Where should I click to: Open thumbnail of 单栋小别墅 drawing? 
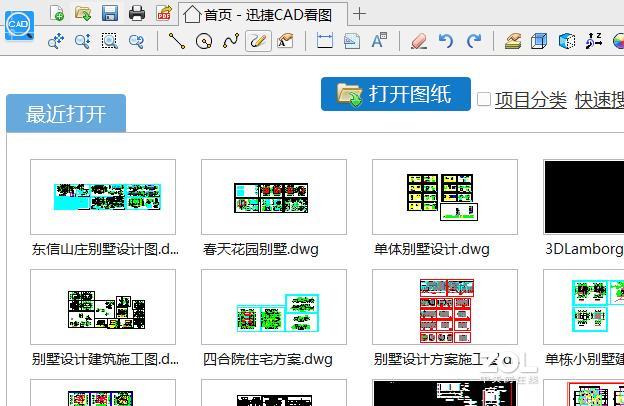tap(584, 307)
